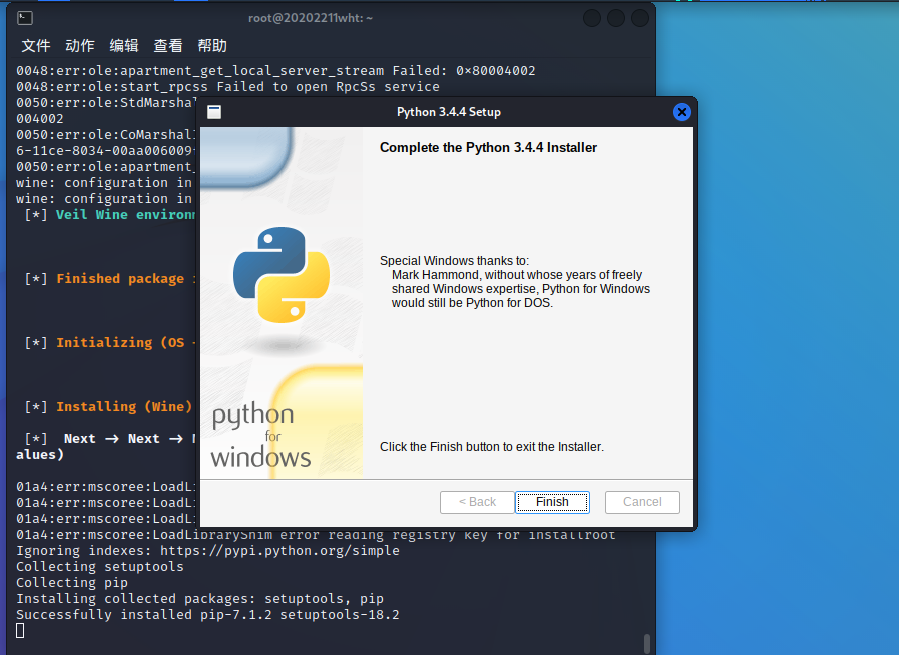
Task: Click "Installing (Wine)" orange terminal text
Action: click(x=124, y=407)
